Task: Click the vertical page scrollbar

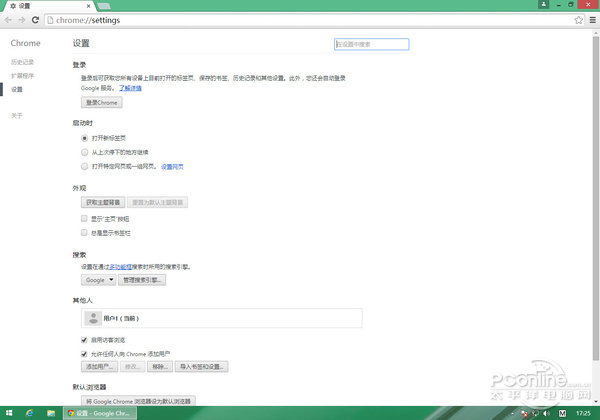Action: click(595, 199)
